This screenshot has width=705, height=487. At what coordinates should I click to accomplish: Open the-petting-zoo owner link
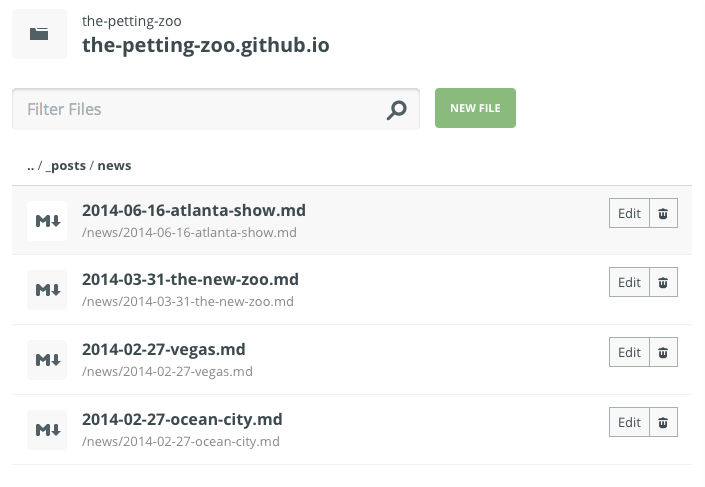tap(132, 20)
